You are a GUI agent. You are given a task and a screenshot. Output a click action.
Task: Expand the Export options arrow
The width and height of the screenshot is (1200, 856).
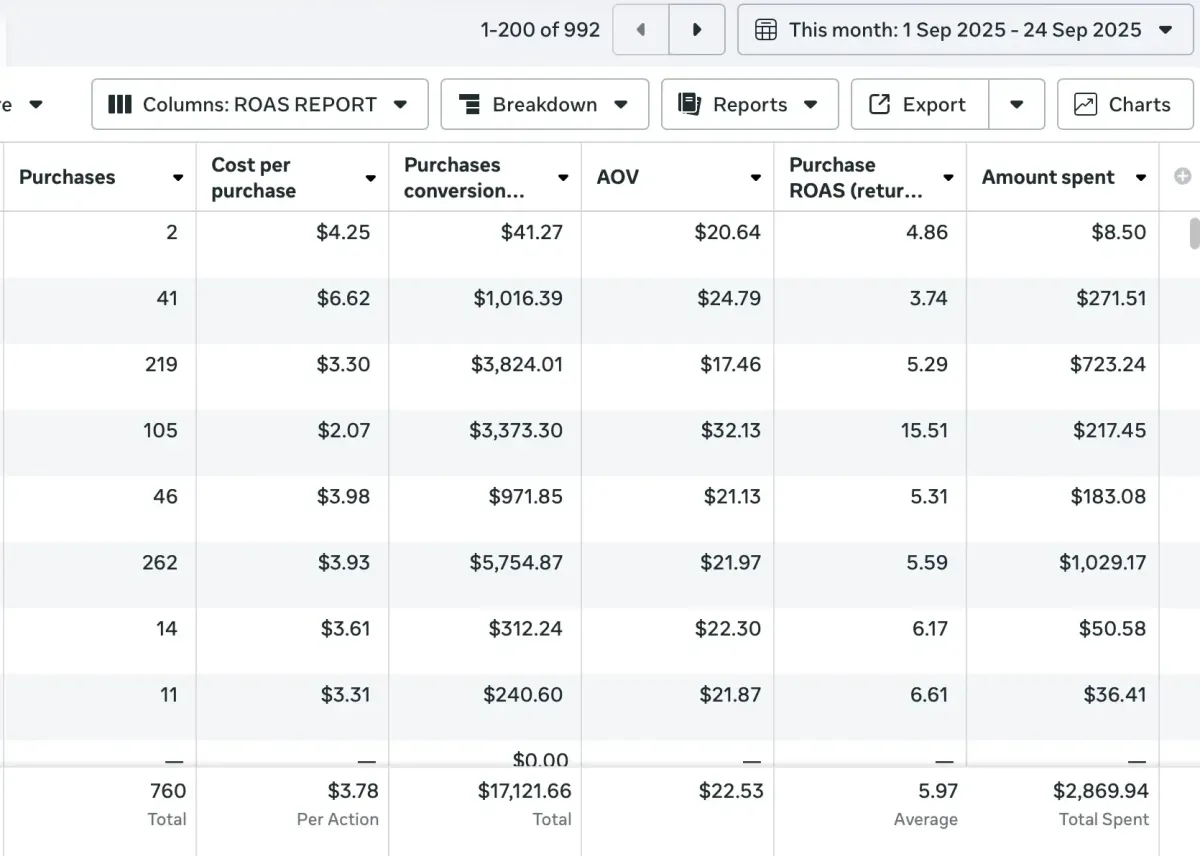1016,104
